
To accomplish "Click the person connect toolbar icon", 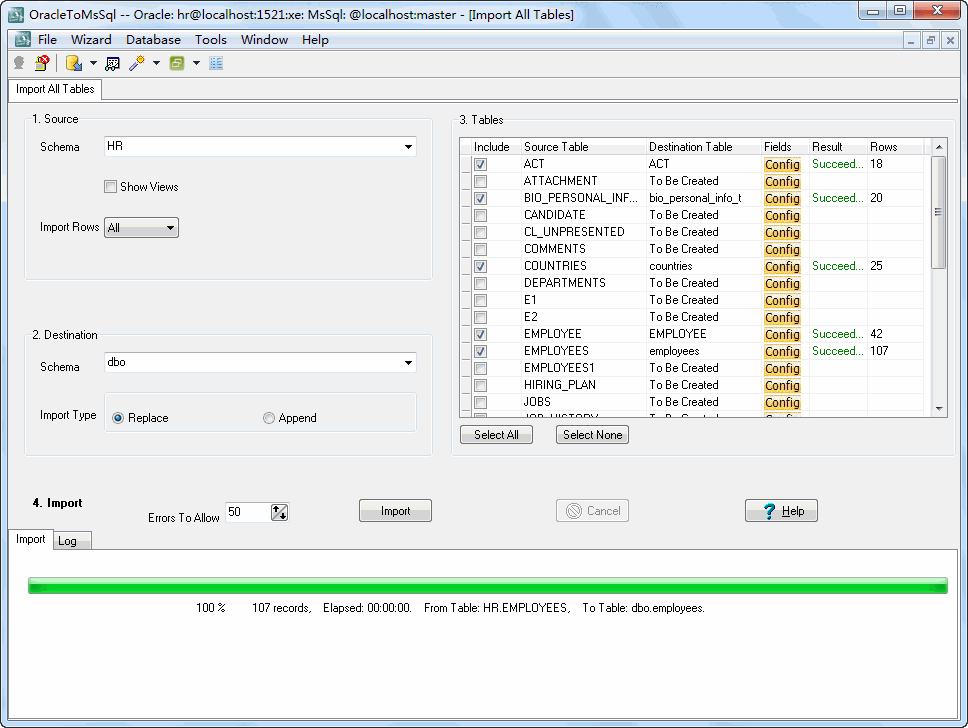I will pyautogui.click(x=18, y=61).
